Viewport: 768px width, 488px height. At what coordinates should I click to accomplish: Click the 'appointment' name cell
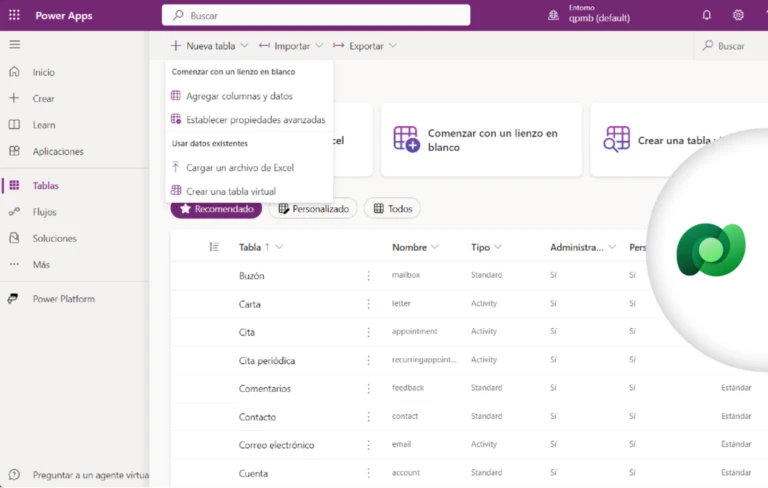click(x=414, y=331)
